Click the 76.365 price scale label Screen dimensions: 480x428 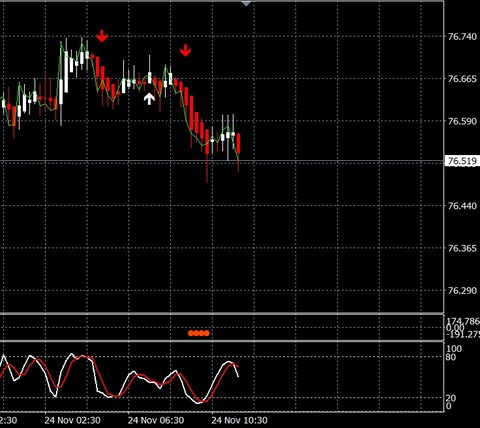(x=462, y=248)
